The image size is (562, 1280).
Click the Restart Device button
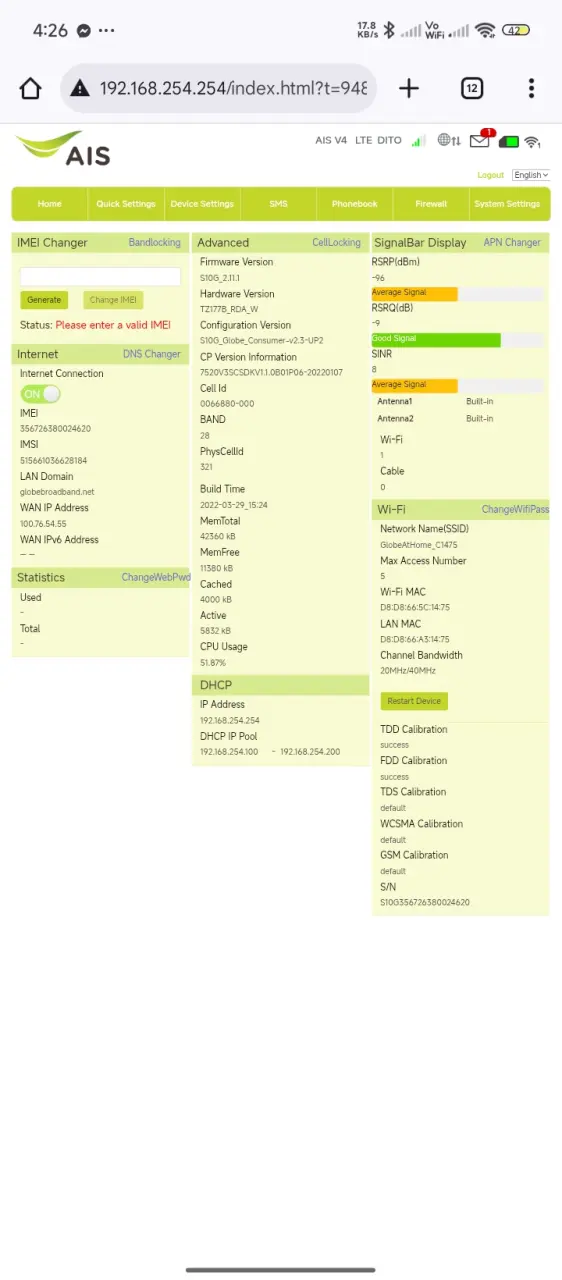click(414, 701)
